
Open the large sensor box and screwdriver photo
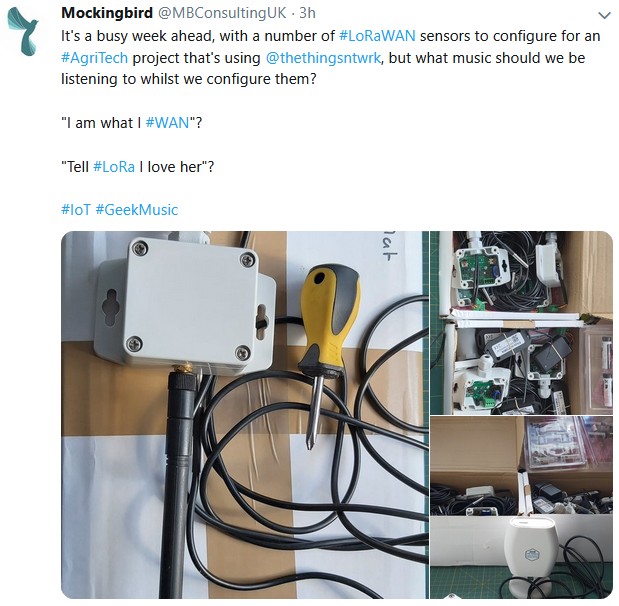245,415
